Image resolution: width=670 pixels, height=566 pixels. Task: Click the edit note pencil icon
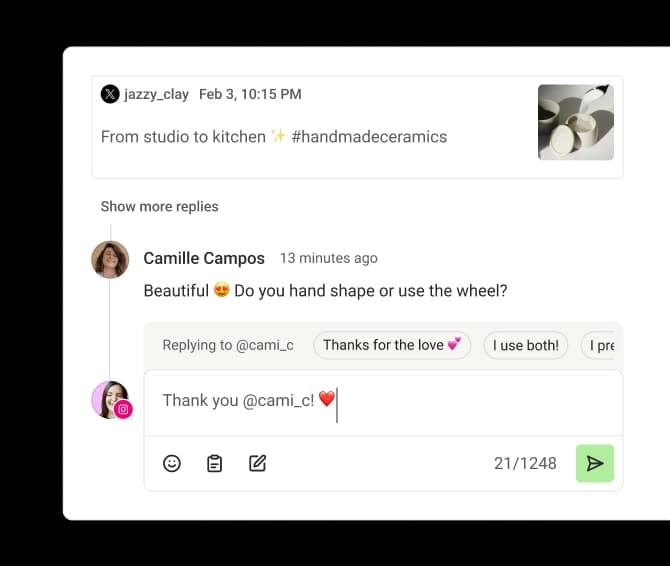click(258, 463)
